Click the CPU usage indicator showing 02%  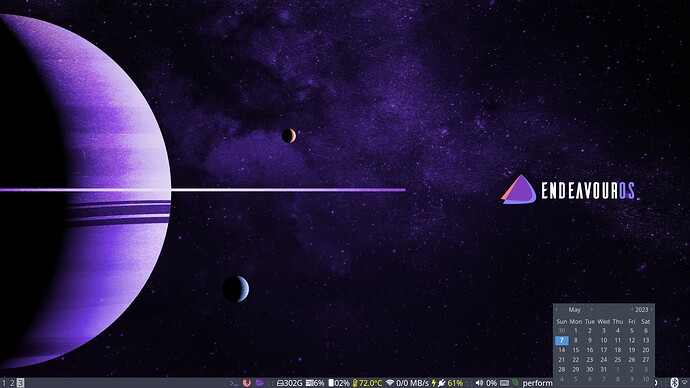pos(339,383)
